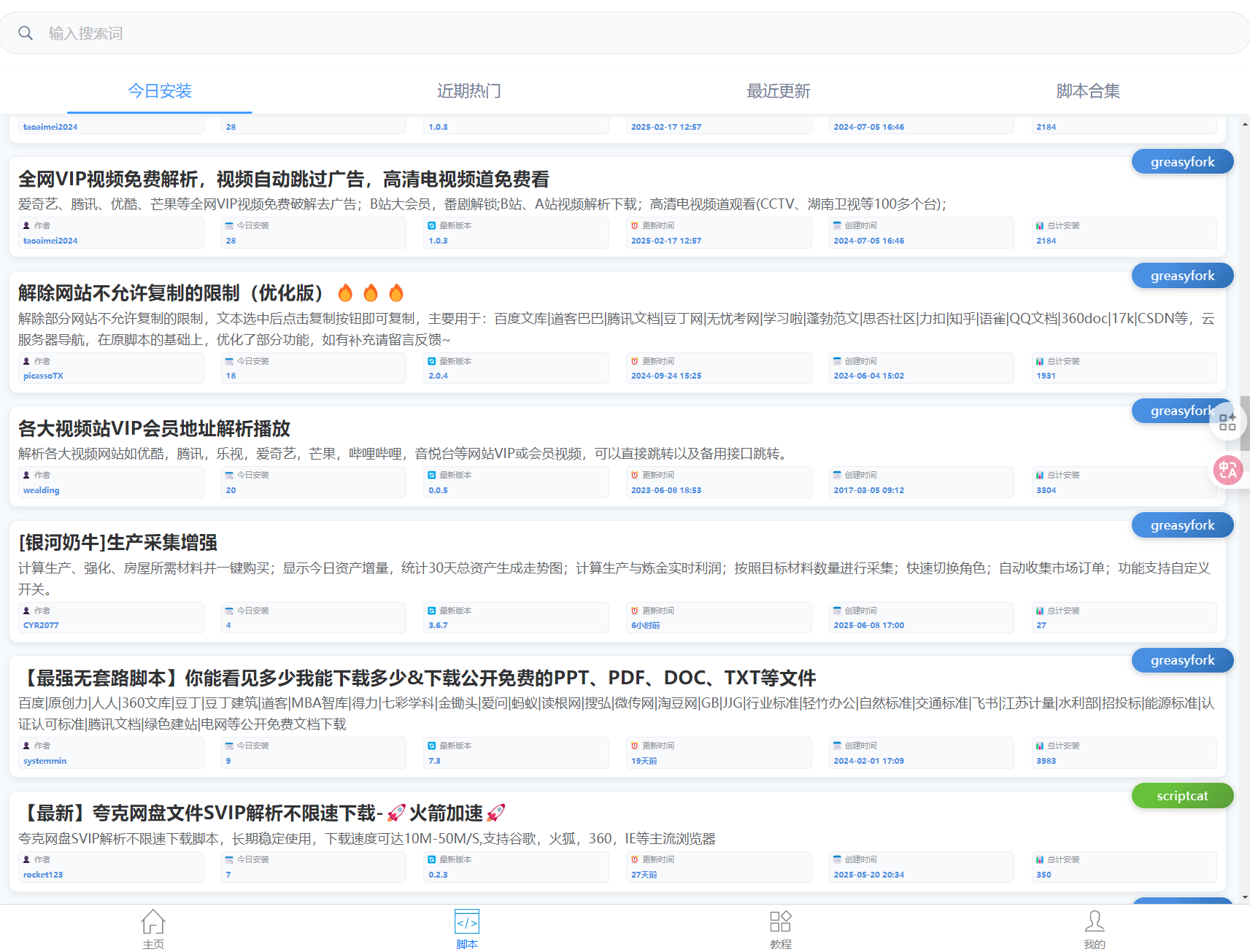
Task: Go to the 脚本合集 tab
Action: pos(1088,90)
